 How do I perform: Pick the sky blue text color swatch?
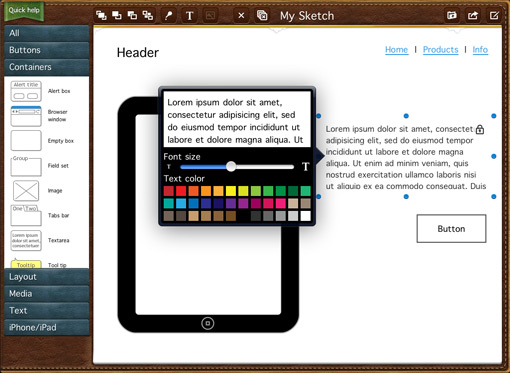(181, 203)
